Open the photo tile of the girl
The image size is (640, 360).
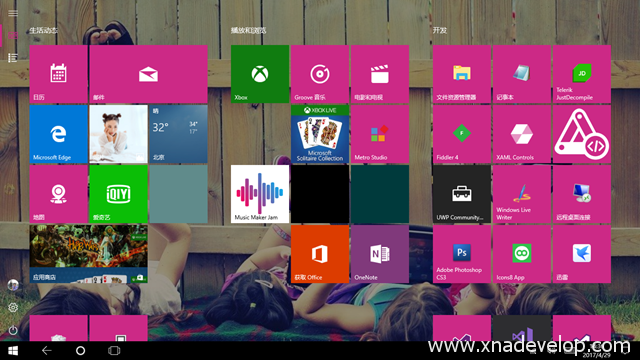click(118, 134)
